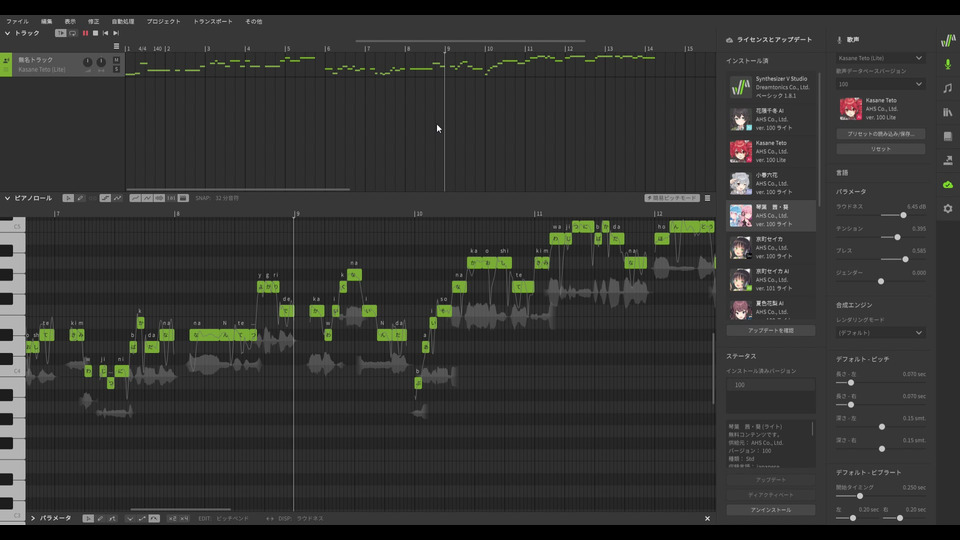Screen dimensions: 960x540
Task: Select Kasane Teto in installed list
Action: click(x=771, y=151)
